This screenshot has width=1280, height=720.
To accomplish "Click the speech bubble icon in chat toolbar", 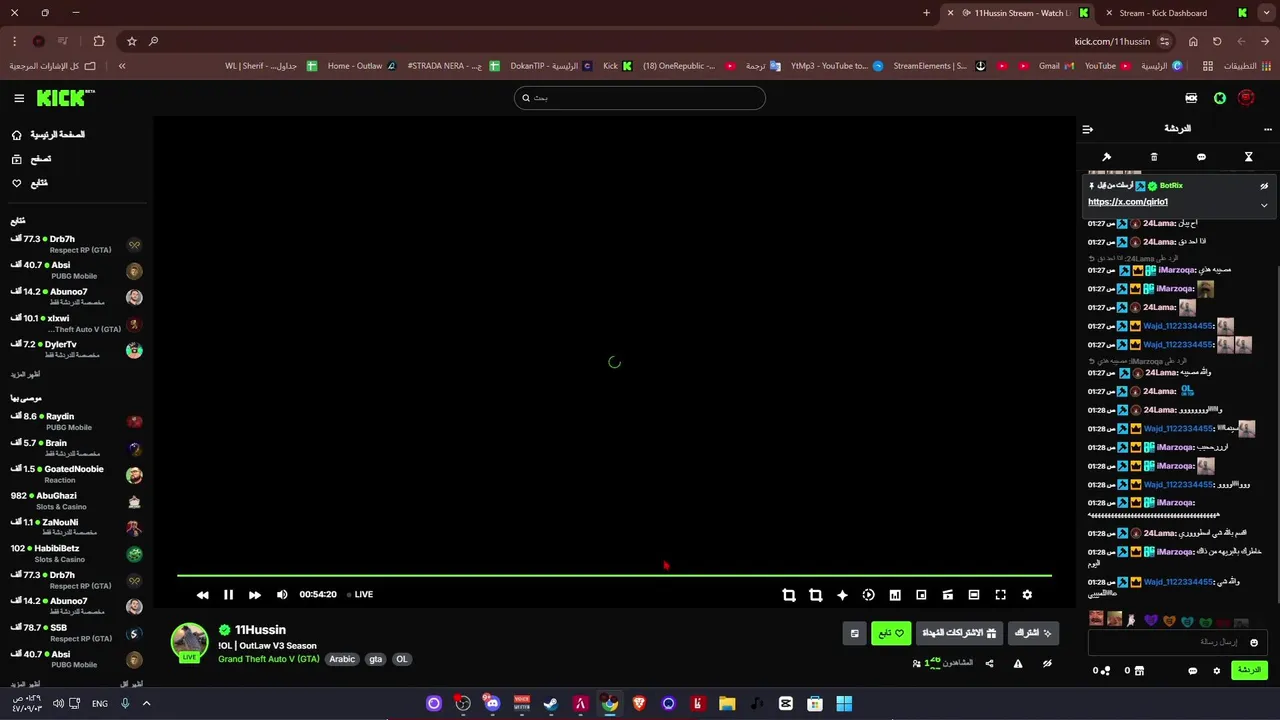I will pos(1201,157).
